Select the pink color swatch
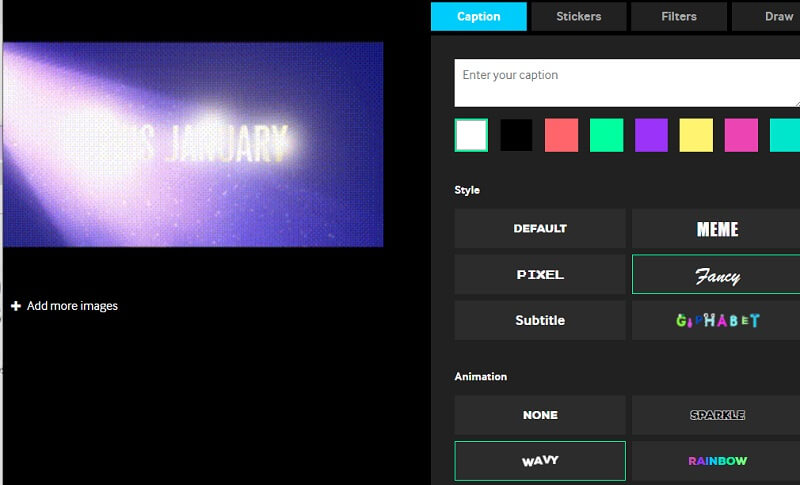 (x=741, y=135)
